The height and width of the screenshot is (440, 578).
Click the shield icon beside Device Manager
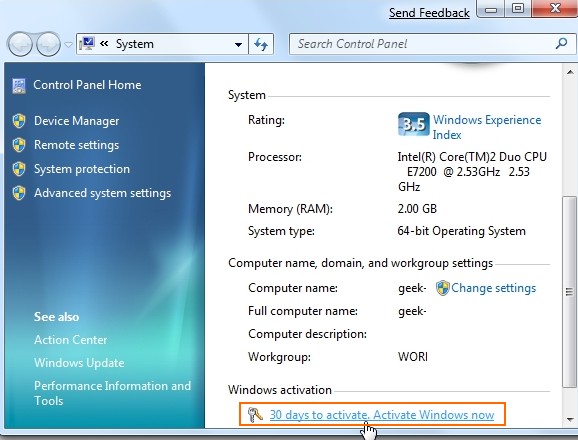point(19,121)
